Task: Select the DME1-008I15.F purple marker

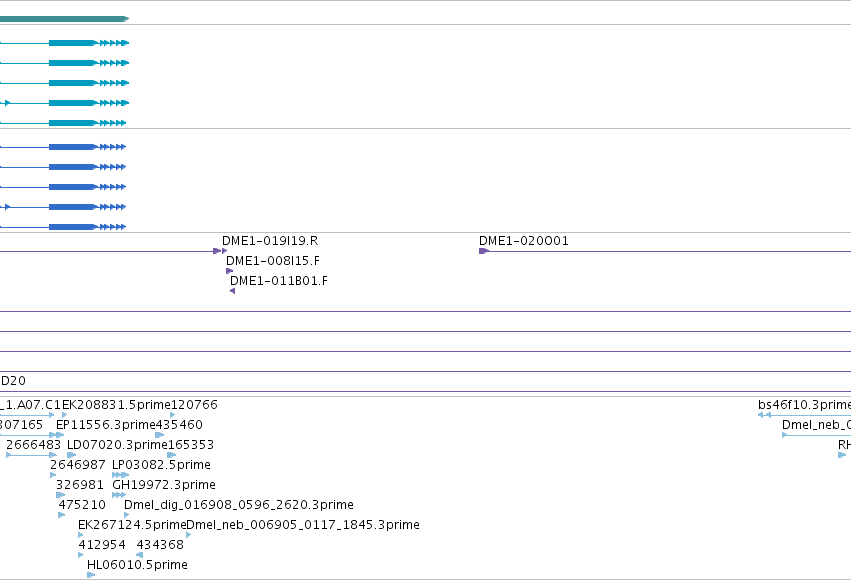Action: 229,271
